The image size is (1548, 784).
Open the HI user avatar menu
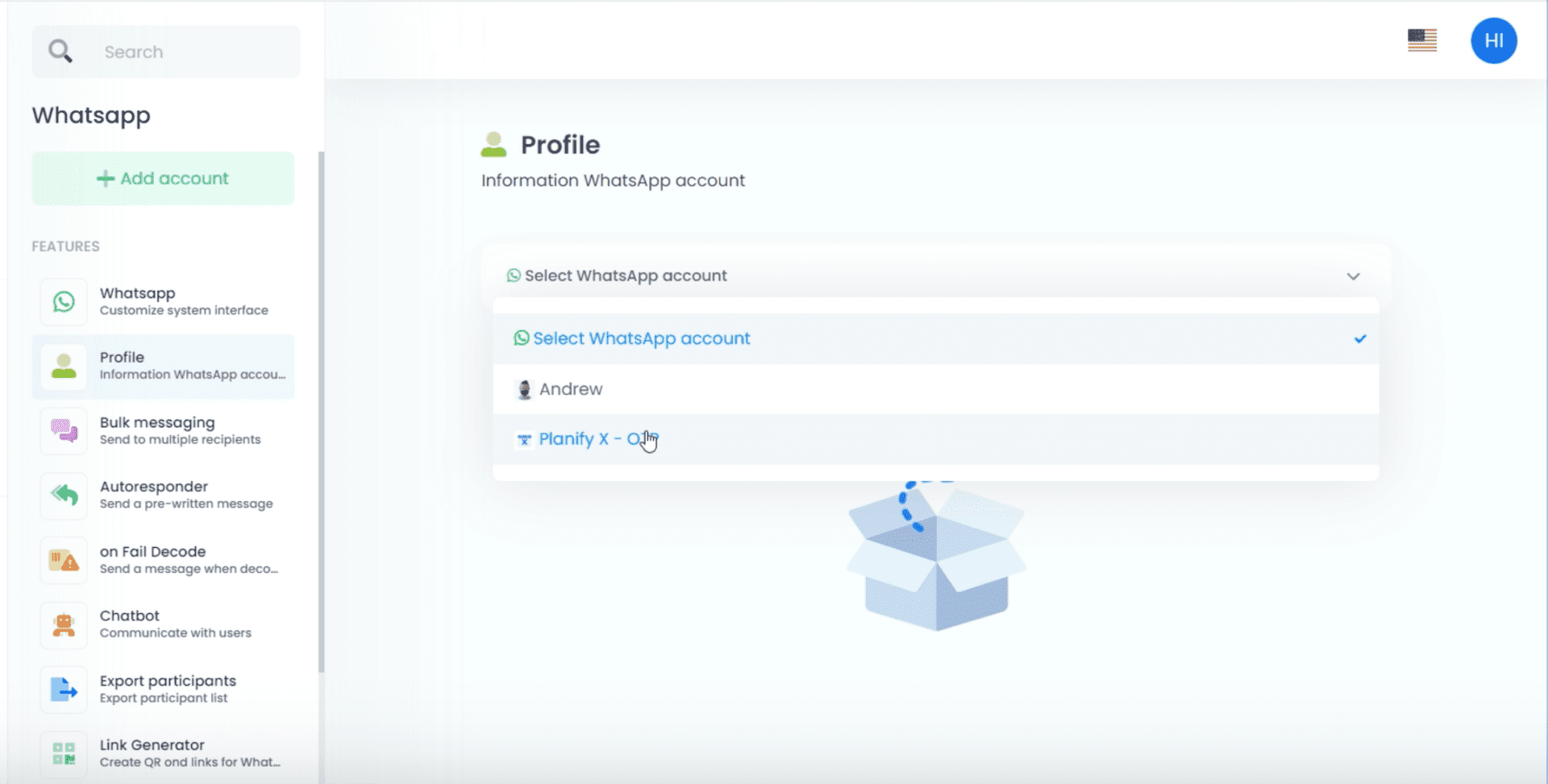(1493, 41)
